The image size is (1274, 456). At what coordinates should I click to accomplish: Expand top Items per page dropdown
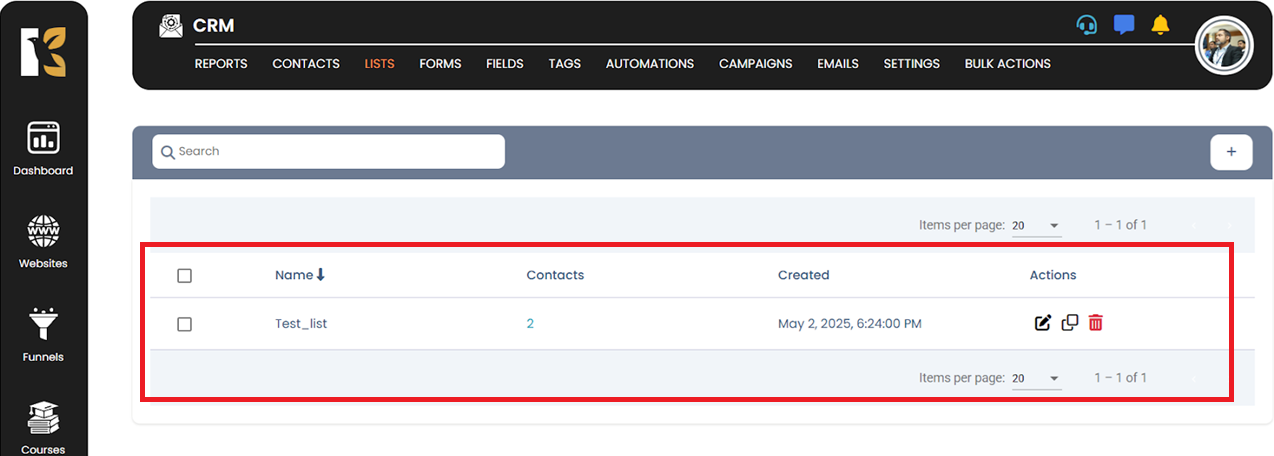pos(1036,226)
